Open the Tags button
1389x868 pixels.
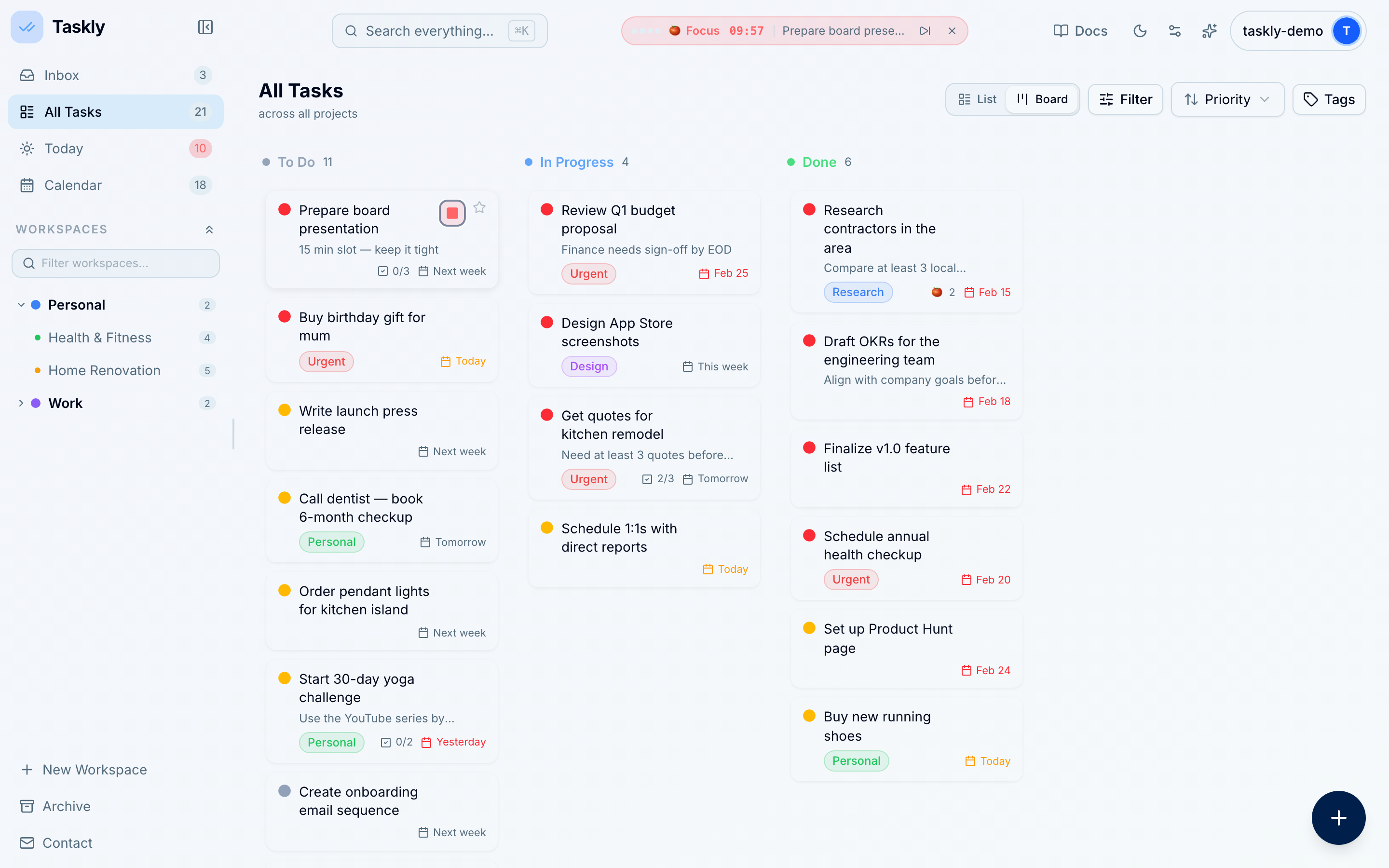click(1329, 99)
